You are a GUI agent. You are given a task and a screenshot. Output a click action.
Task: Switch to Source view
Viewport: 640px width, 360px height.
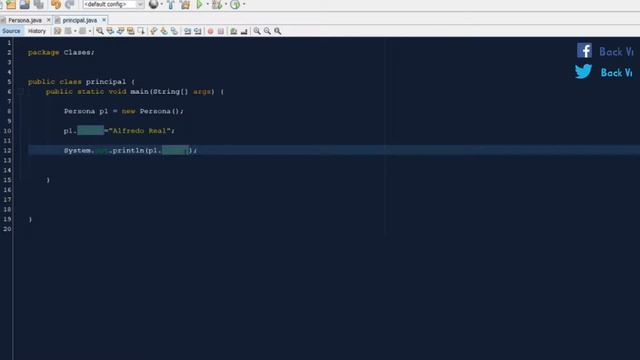click(11, 31)
